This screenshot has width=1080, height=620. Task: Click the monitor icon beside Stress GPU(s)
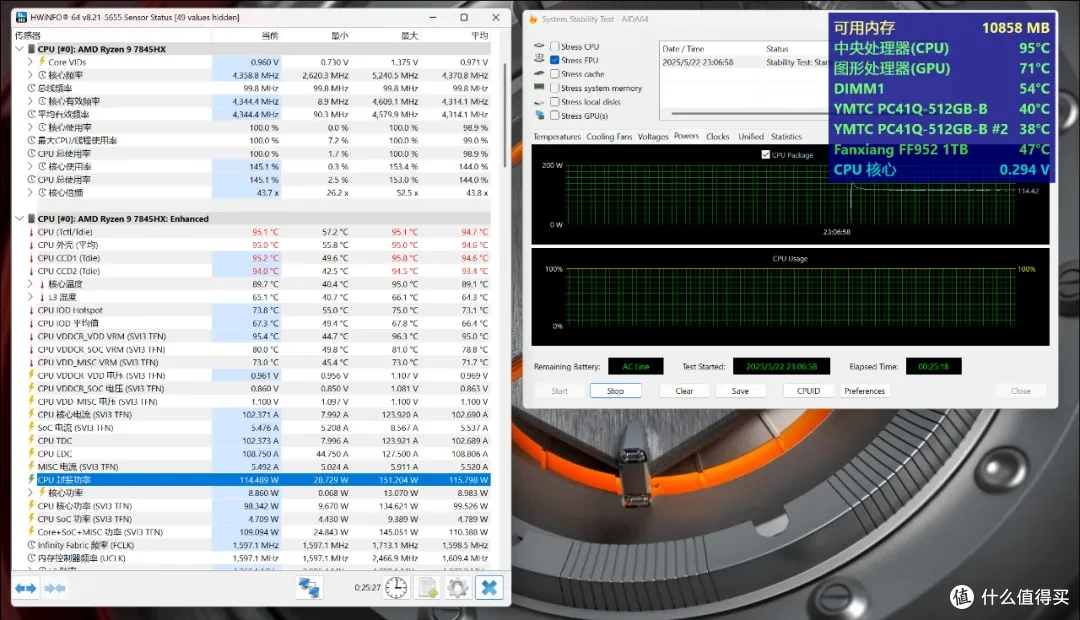(x=539, y=116)
